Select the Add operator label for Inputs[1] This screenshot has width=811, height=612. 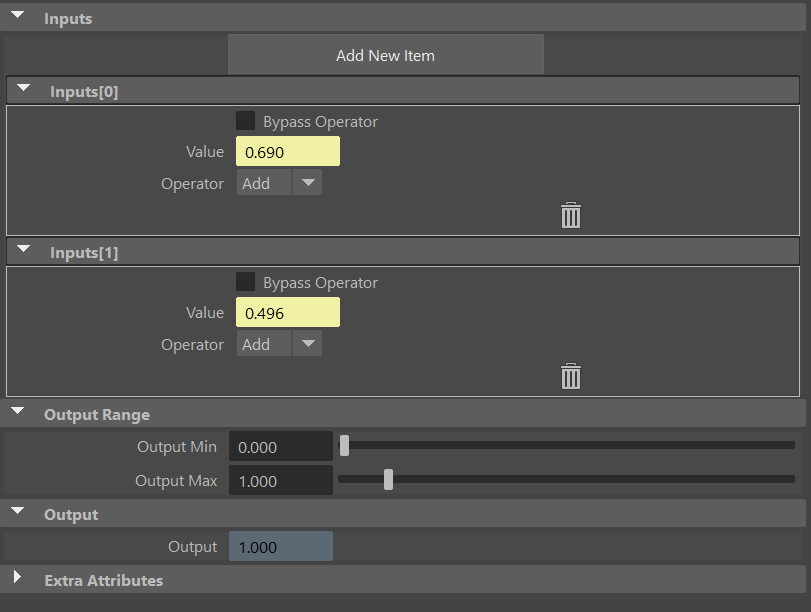point(263,344)
